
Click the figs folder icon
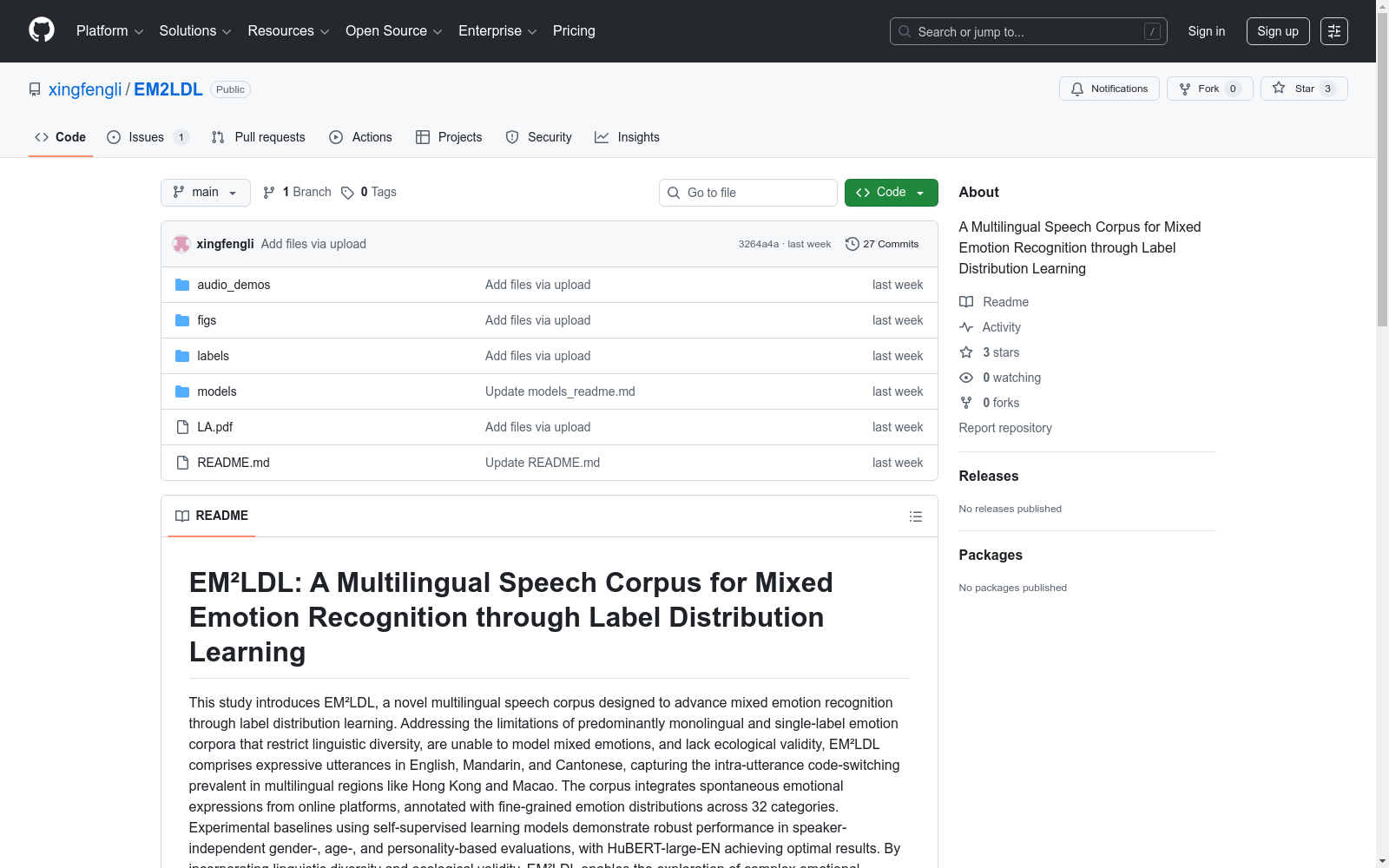(182, 320)
